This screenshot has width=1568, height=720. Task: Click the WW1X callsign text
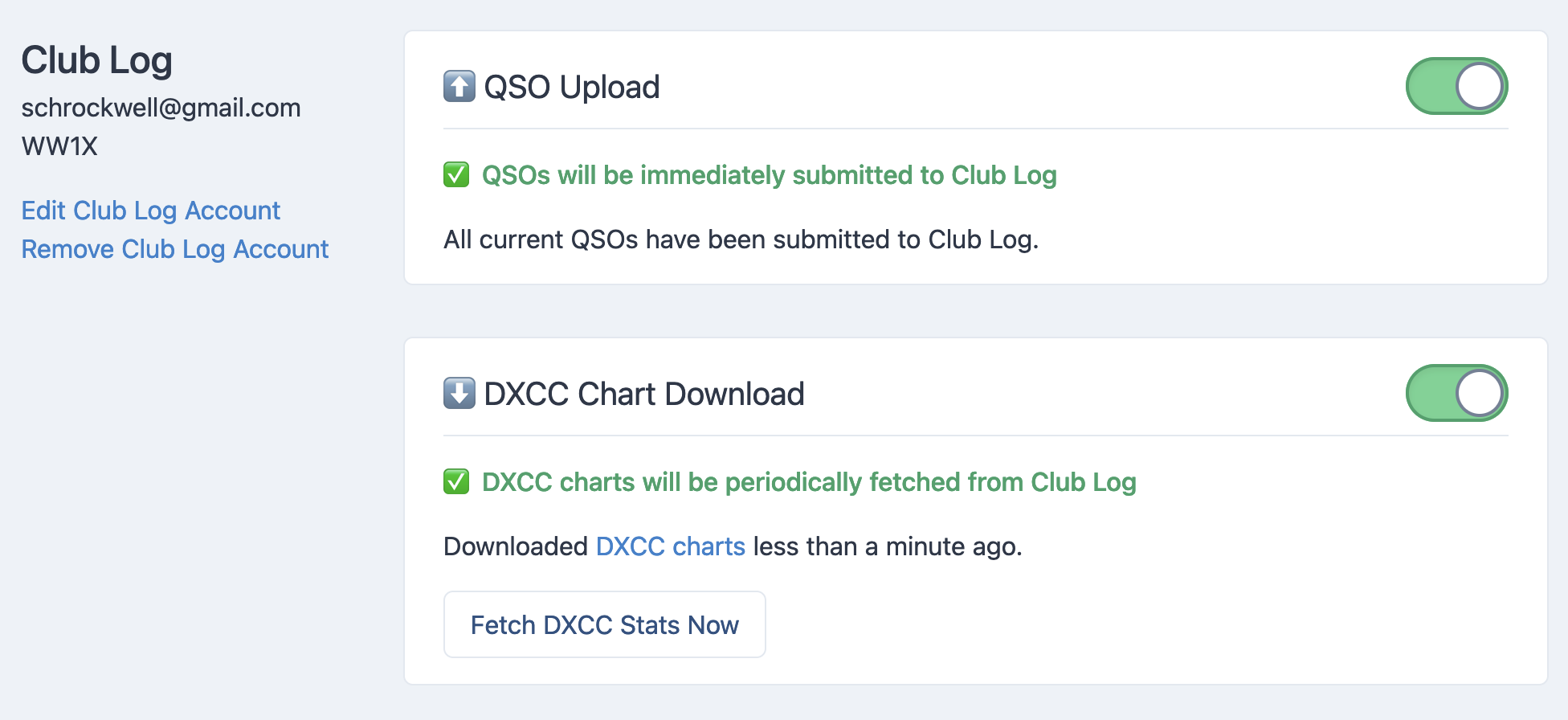coord(59,146)
